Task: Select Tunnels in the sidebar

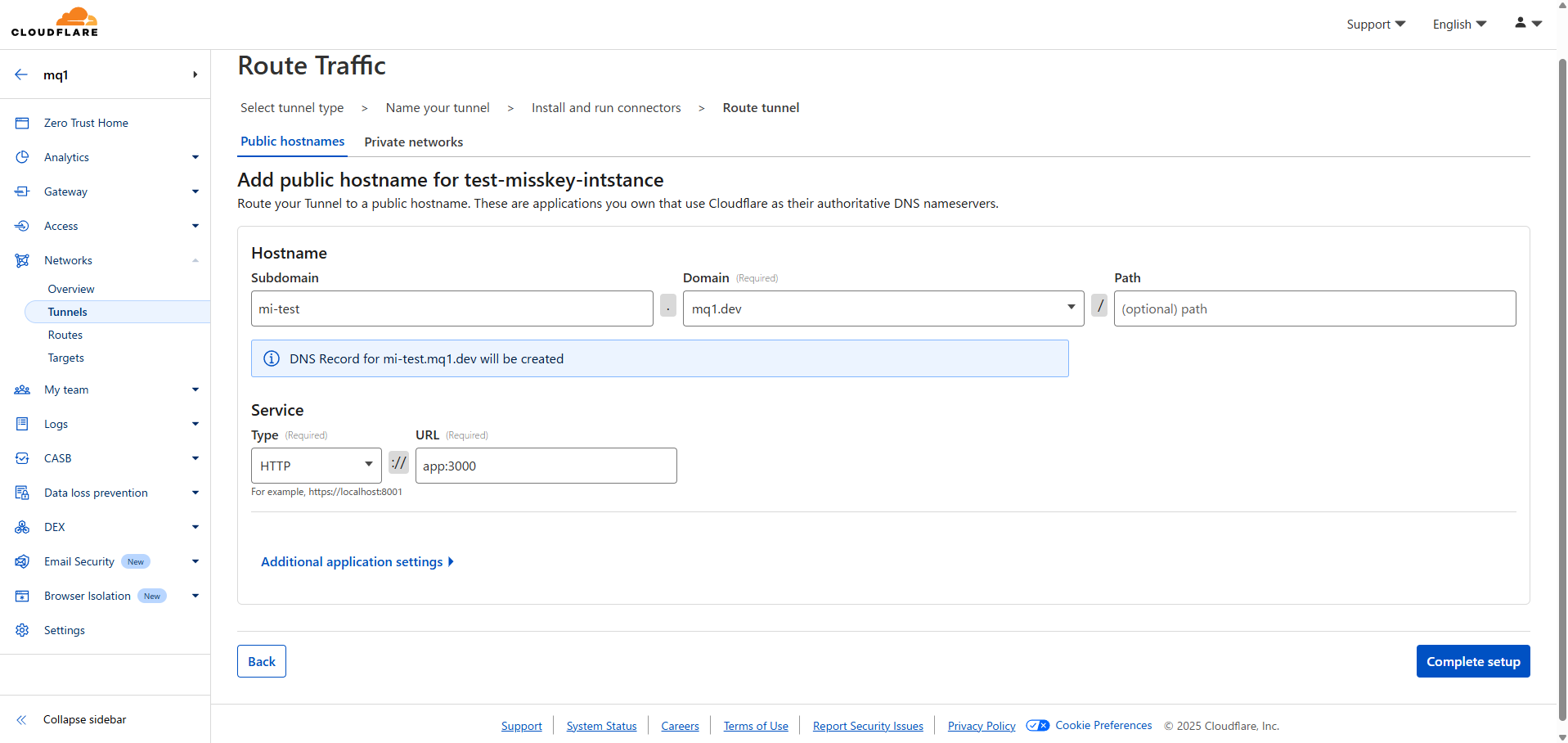Action: (118, 312)
